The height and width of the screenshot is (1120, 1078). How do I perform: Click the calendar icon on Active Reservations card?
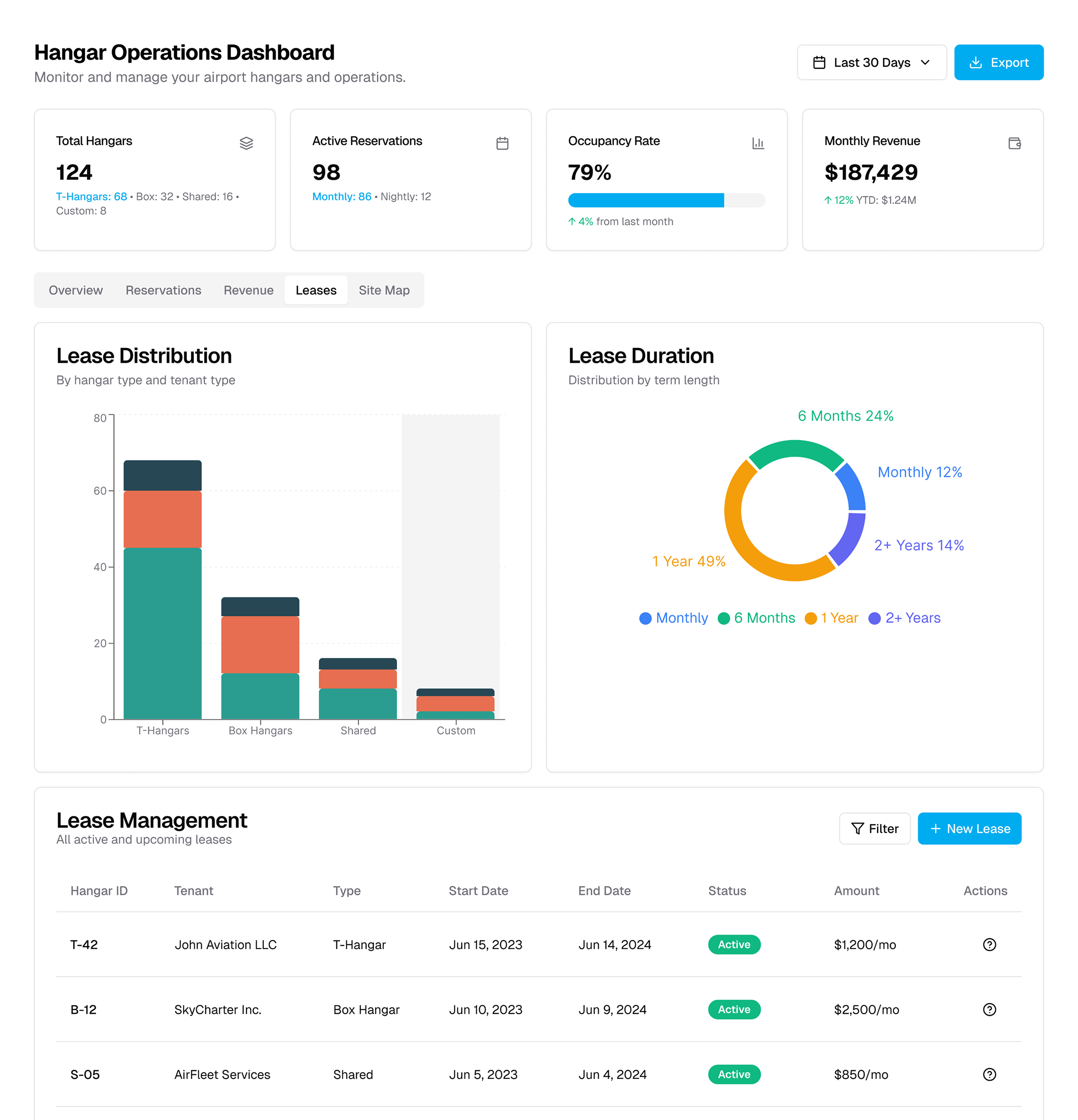point(502,143)
